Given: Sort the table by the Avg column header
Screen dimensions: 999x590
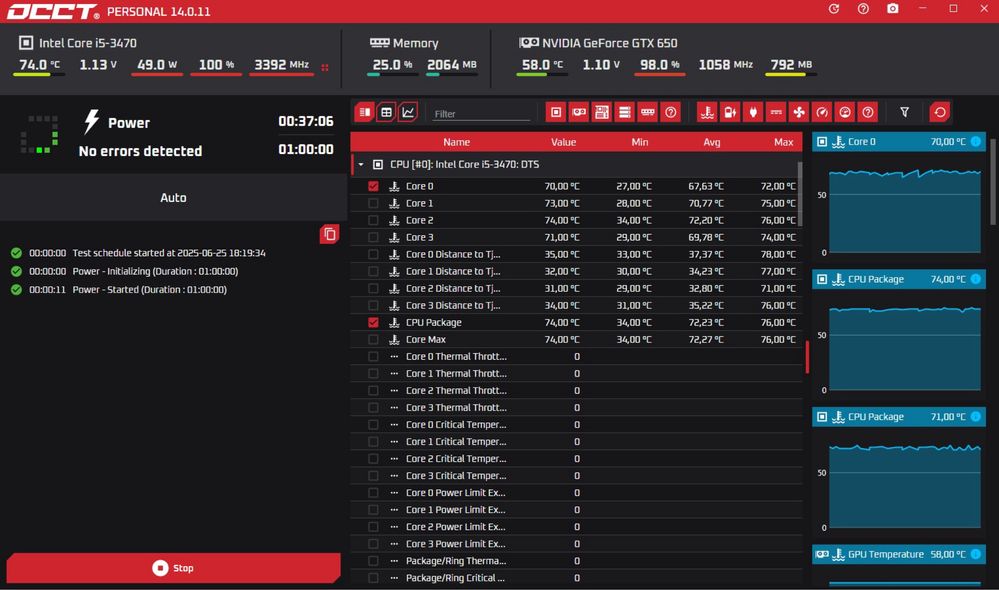Looking at the screenshot, I should (x=712, y=142).
